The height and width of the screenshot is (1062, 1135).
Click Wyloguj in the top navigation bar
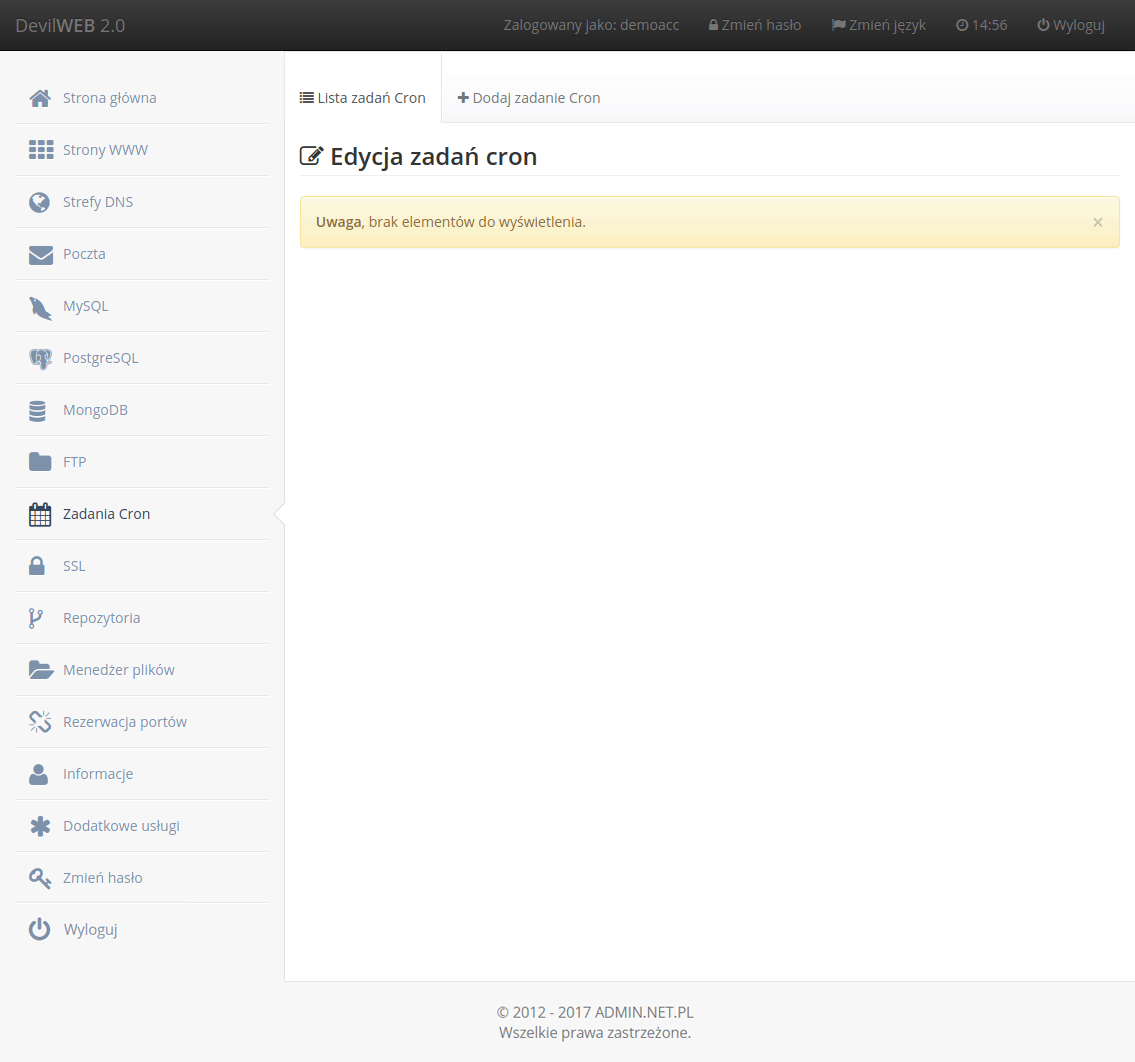coord(1070,25)
